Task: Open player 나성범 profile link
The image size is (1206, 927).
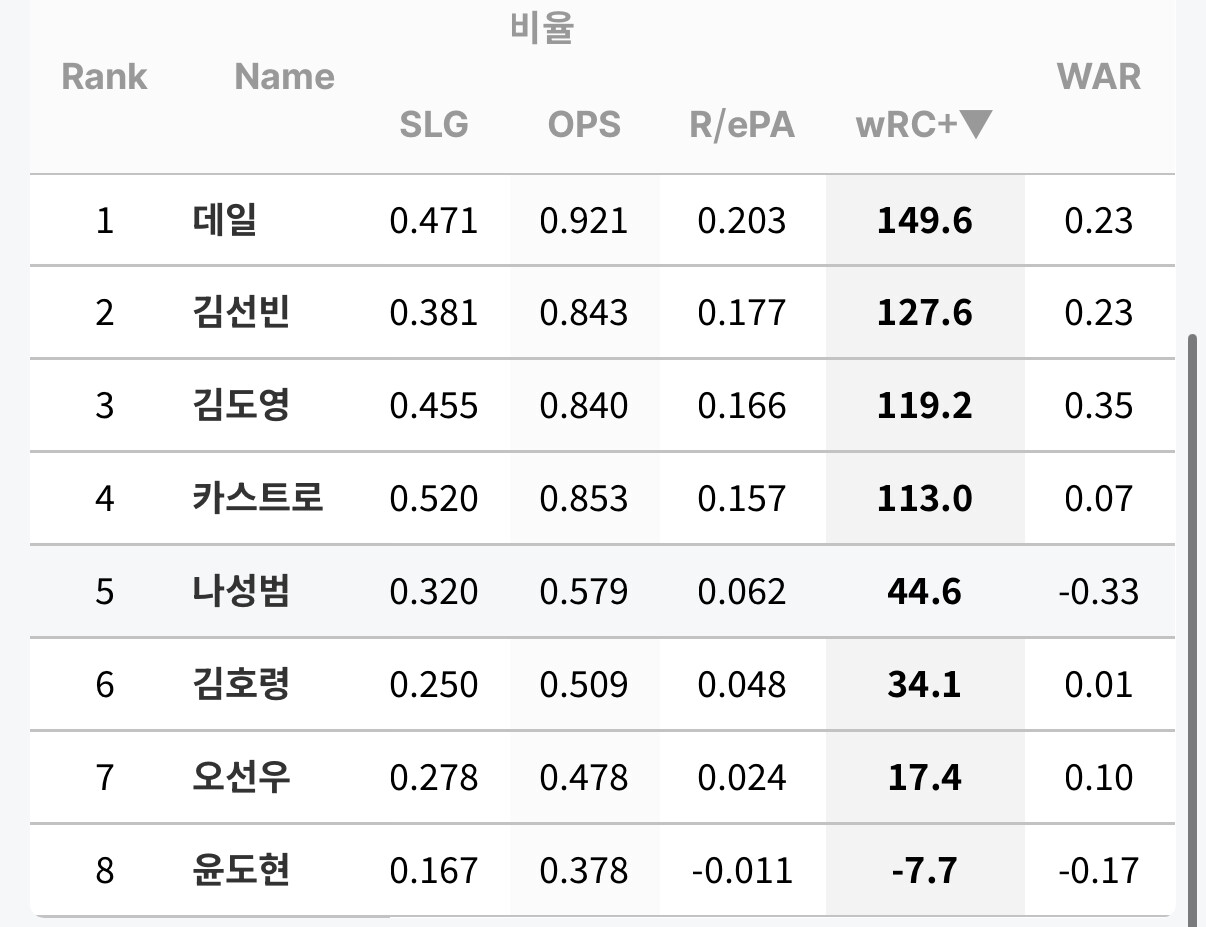Action: point(241,591)
